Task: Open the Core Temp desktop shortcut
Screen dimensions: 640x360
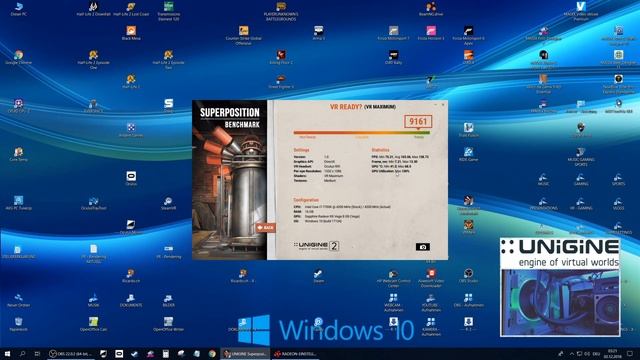Action: pyautogui.click(x=18, y=155)
